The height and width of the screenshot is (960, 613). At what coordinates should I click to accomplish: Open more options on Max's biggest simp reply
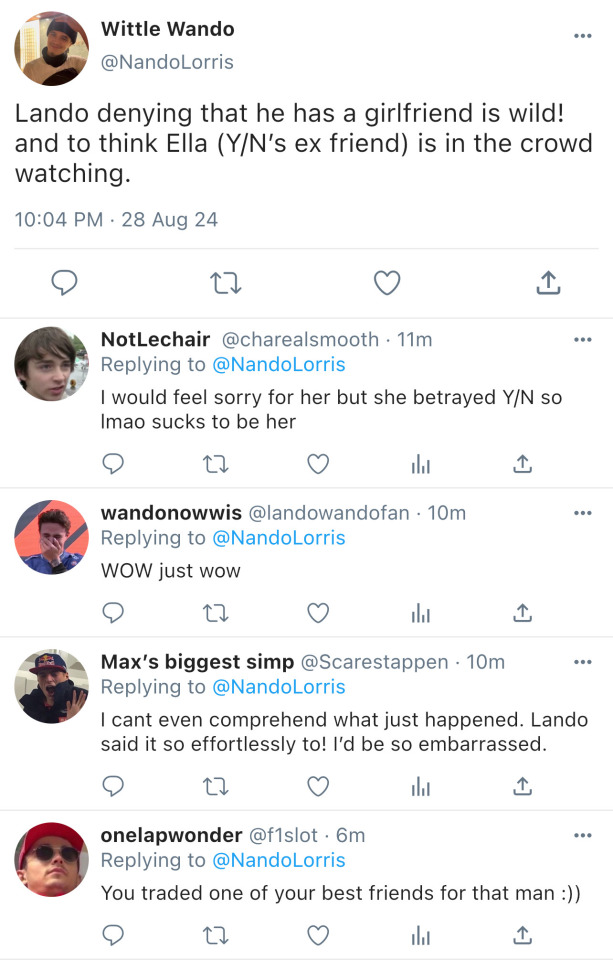(583, 662)
